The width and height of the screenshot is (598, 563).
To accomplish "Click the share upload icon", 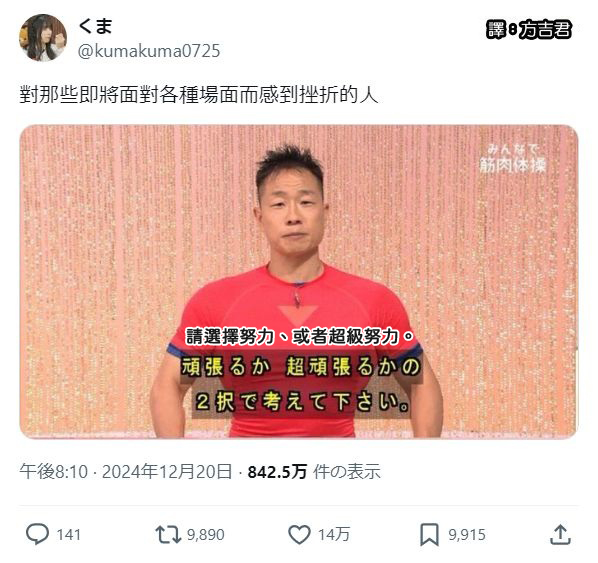I will (560, 535).
